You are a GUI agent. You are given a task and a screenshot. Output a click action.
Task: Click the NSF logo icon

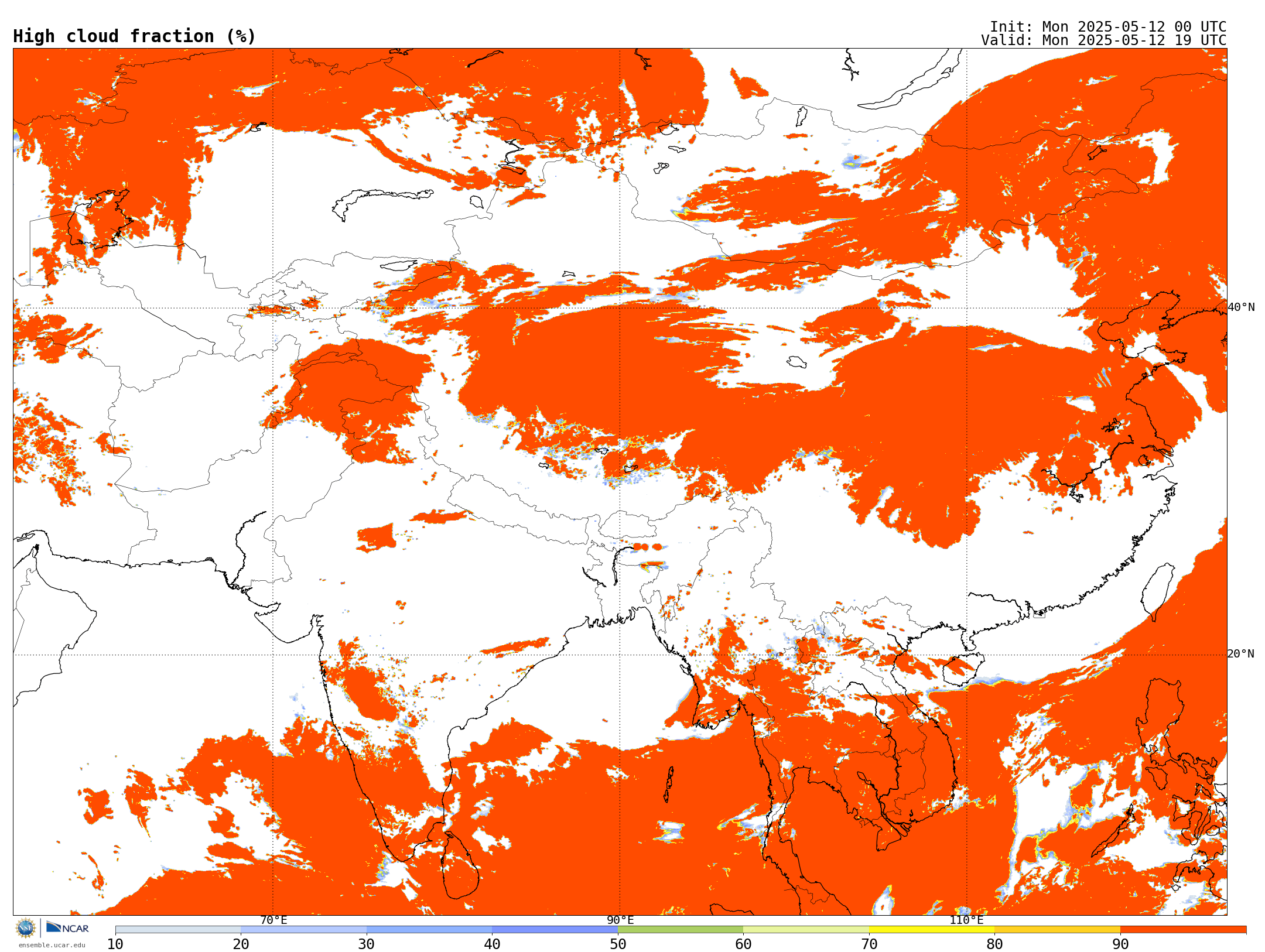[26, 928]
